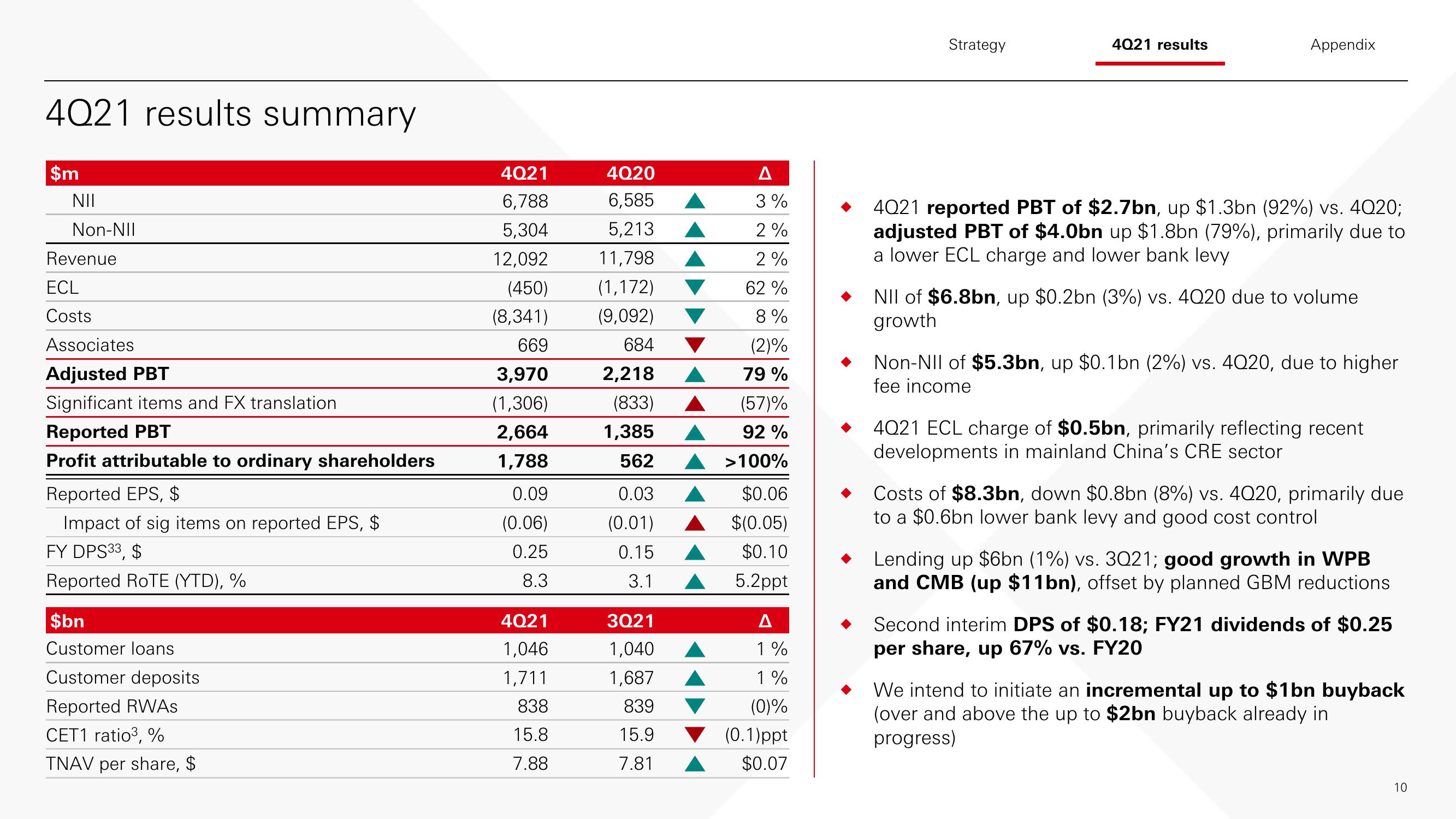The image size is (1456, 819).
Task: Click the red up arrow in sig items EPS row
Action: (x=695, y=523)
